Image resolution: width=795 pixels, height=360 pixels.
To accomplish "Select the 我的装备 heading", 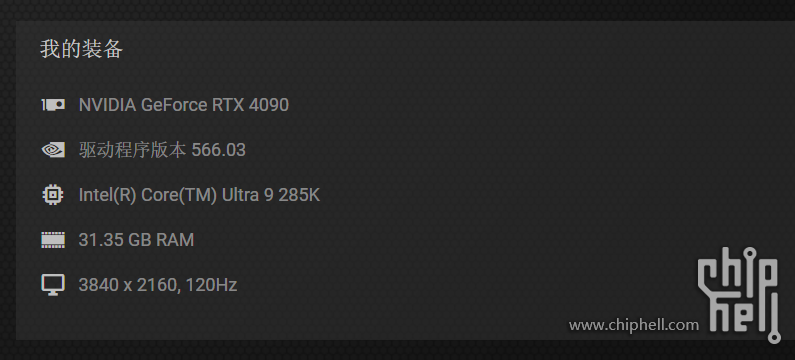I will tap(81, 49).
